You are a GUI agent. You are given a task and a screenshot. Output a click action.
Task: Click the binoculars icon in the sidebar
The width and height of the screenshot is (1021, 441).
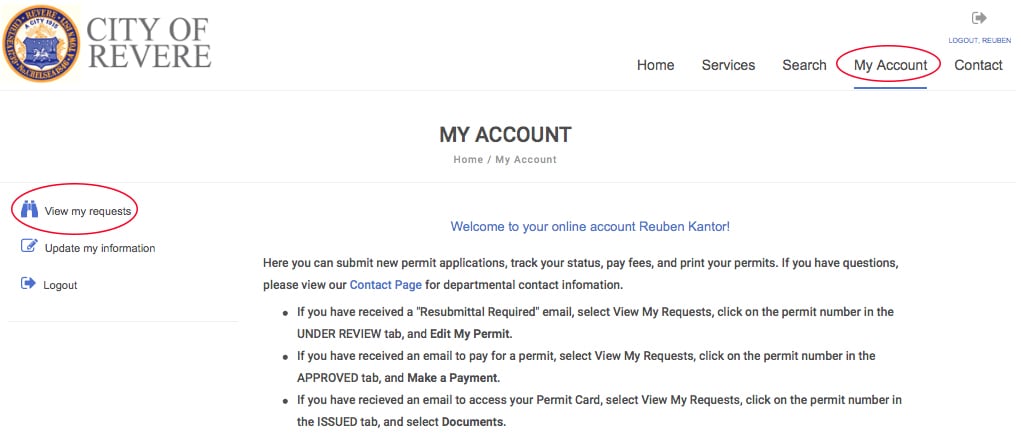click(29, 210)
